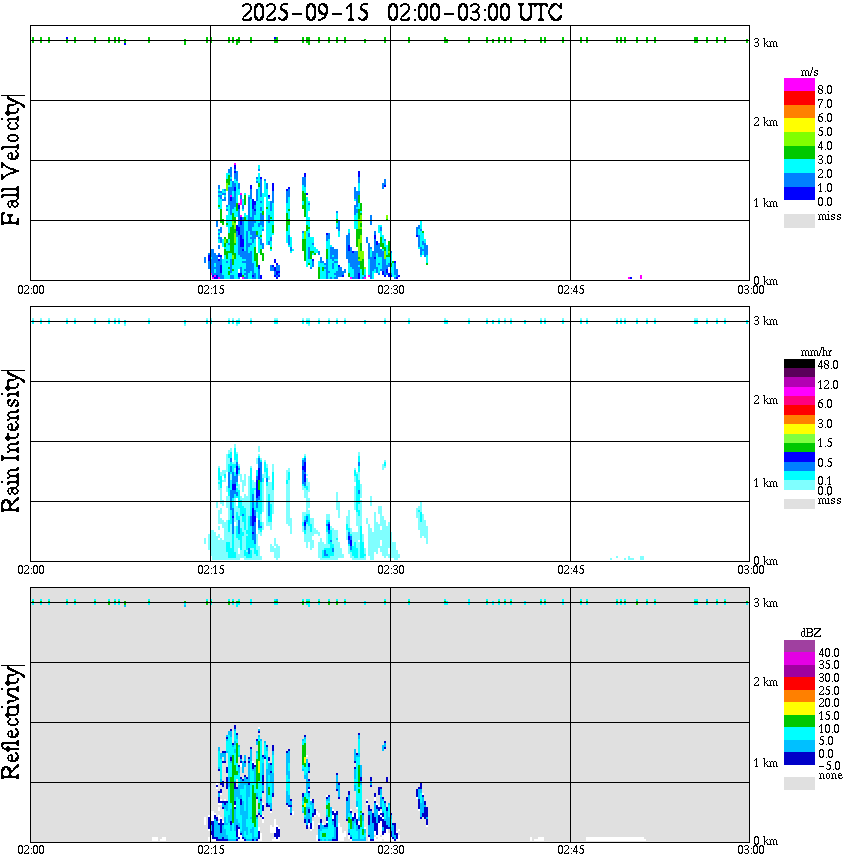Select the dark blue 0.0 m/s legend swatch
850x868 pixels.
click(x=799, y=193)
